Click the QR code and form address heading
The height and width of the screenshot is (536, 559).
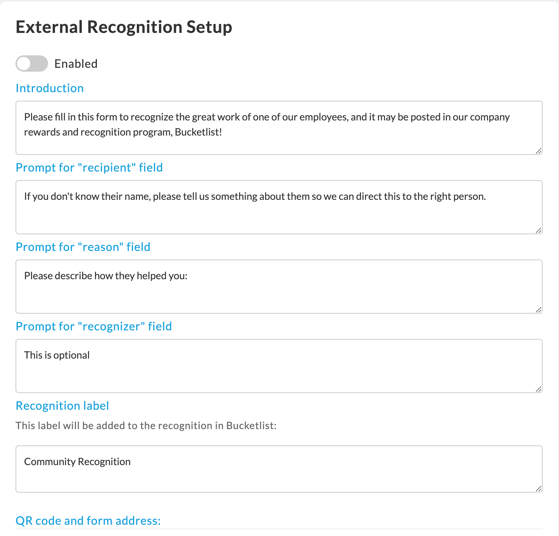pos(88,521)
